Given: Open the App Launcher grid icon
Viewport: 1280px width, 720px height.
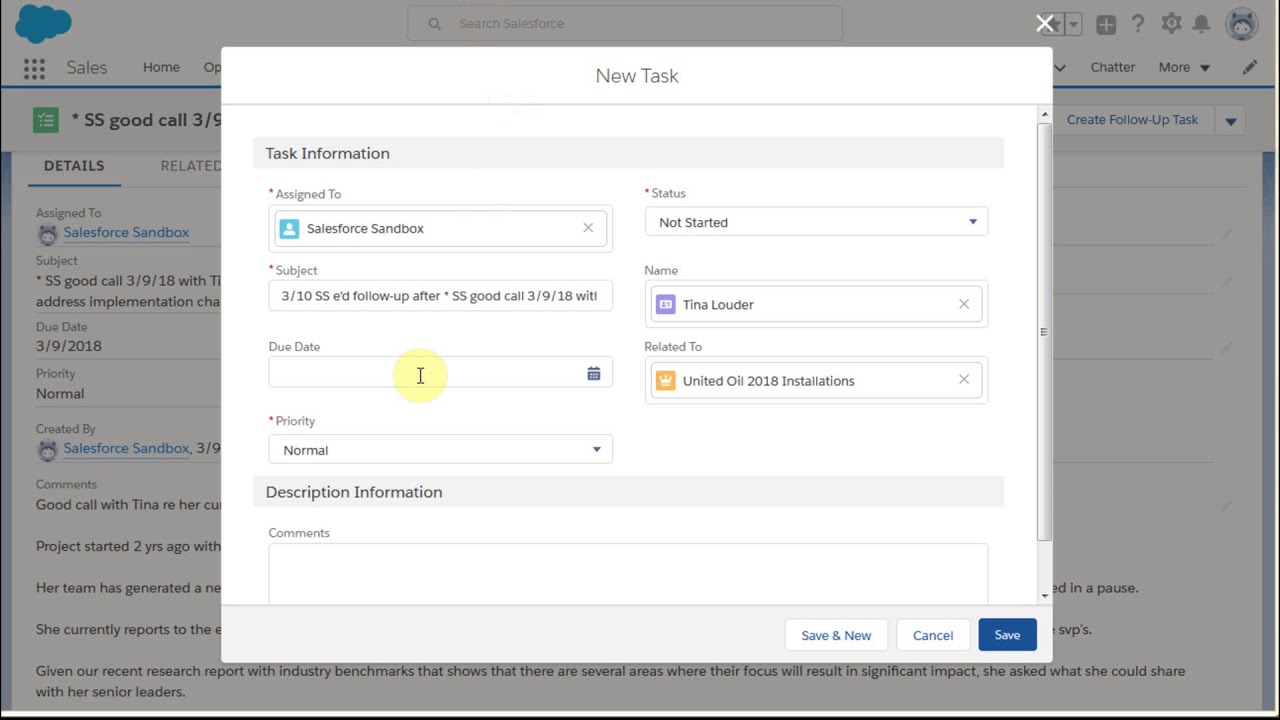Looking at the screenshot, I should tap(34, 68).
